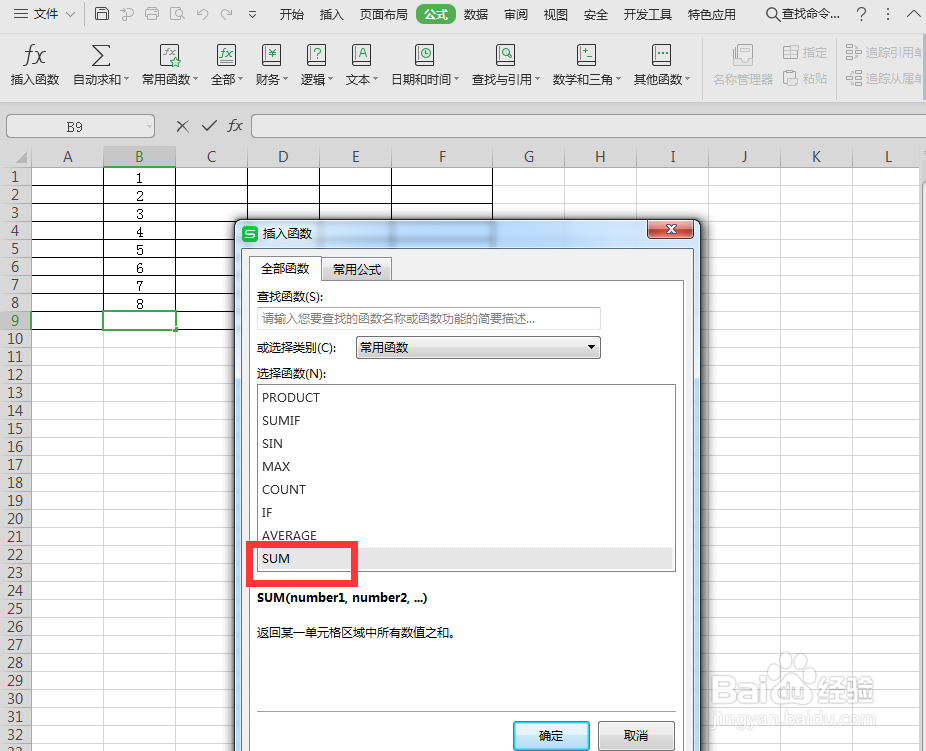Click the 确定 (OK) button
Viewport: 926px width, 751px height.
coord(551,736)
